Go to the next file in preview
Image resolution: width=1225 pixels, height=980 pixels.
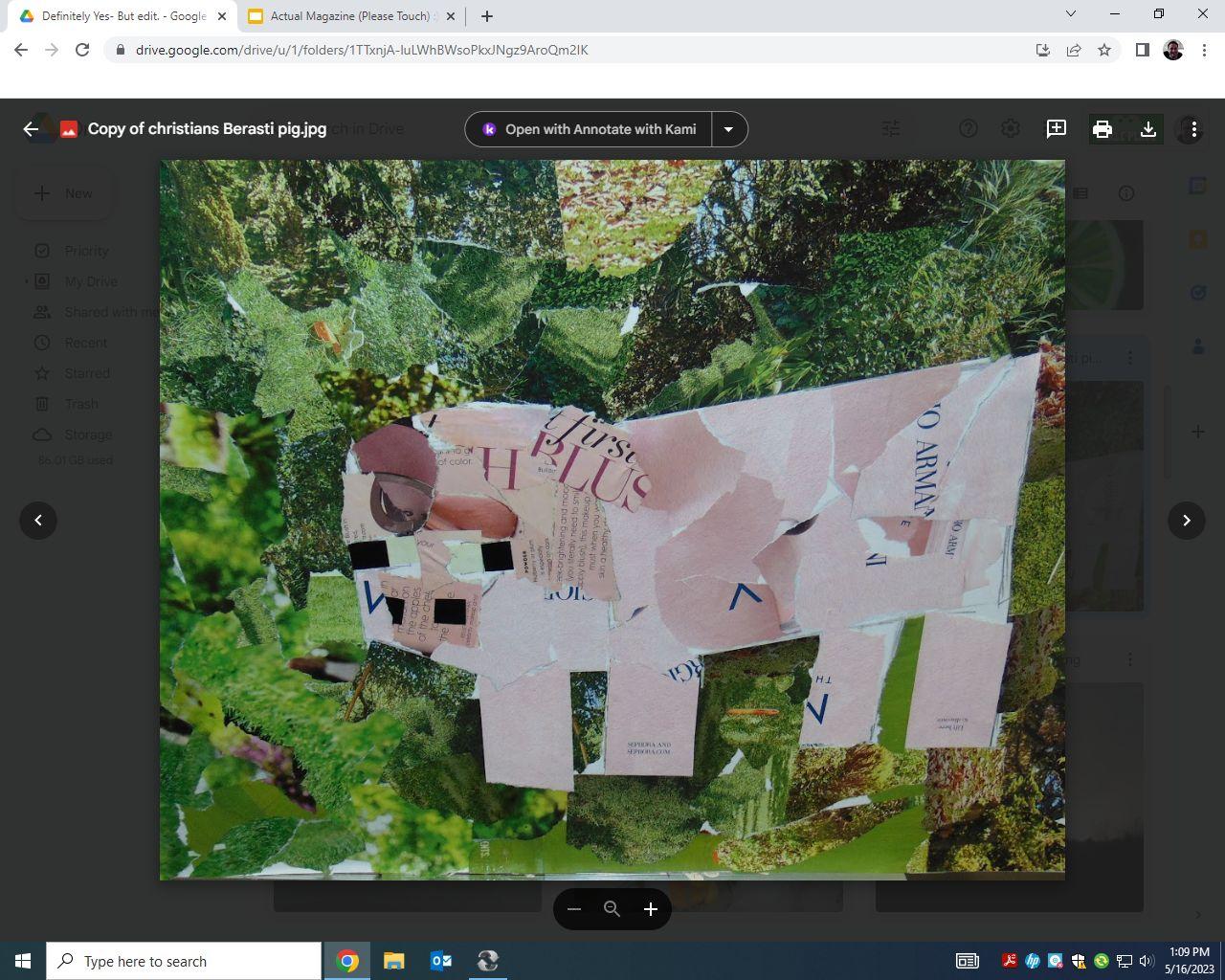[x=1187, y=521]
